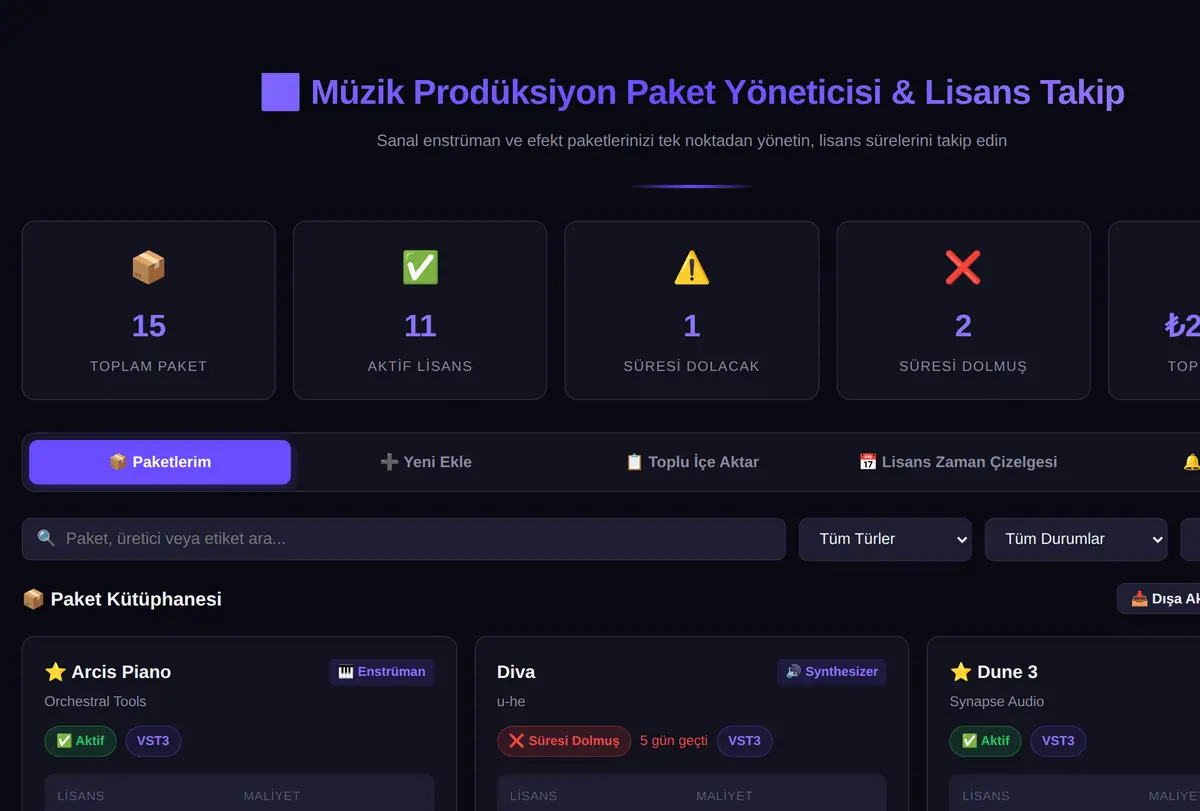Go to Lisans Zaman Çizelgesi tab
The width and height of the screenshot is (1200, 811).
point(958,462)
